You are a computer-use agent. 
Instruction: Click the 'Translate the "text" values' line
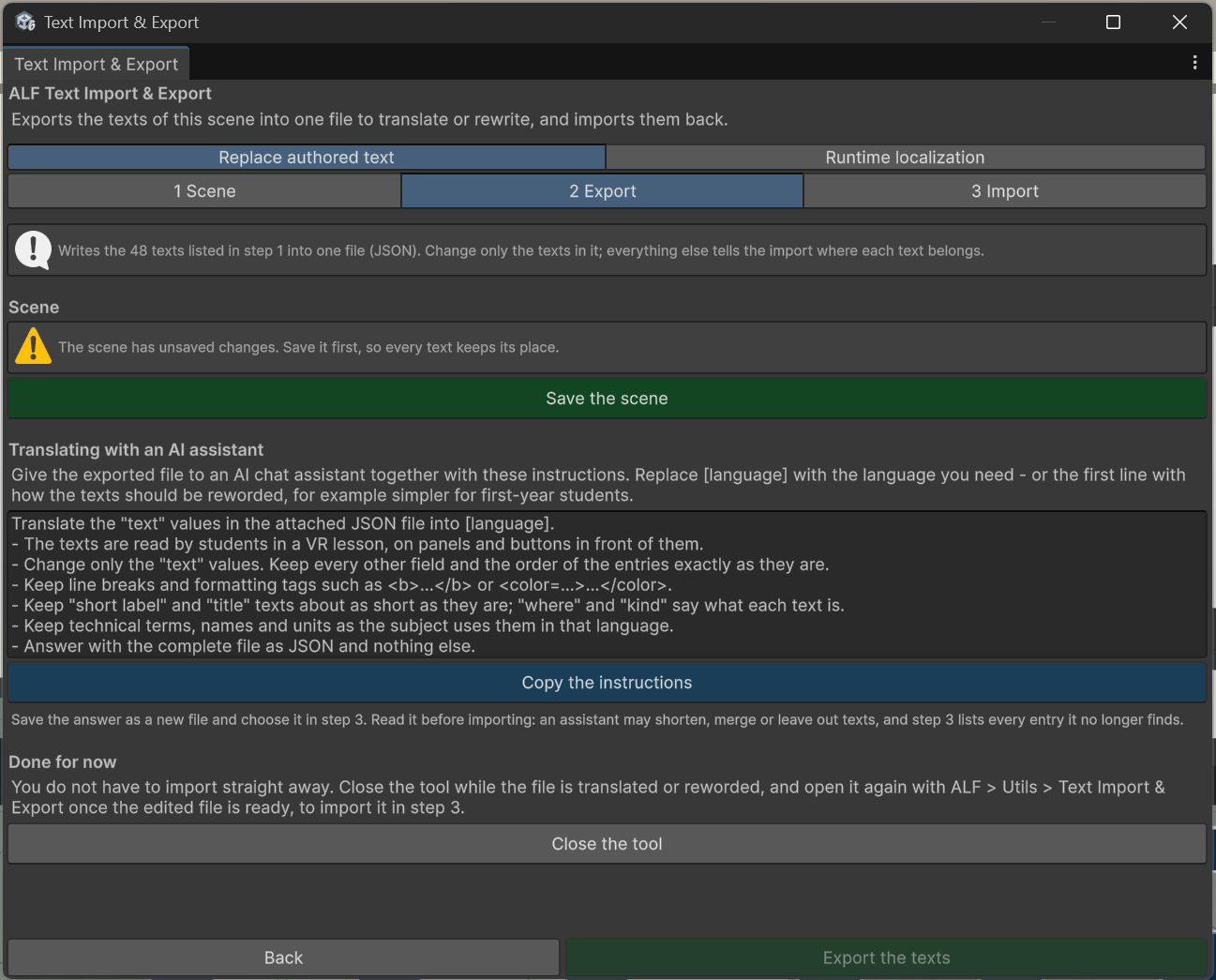coord(283,523)
